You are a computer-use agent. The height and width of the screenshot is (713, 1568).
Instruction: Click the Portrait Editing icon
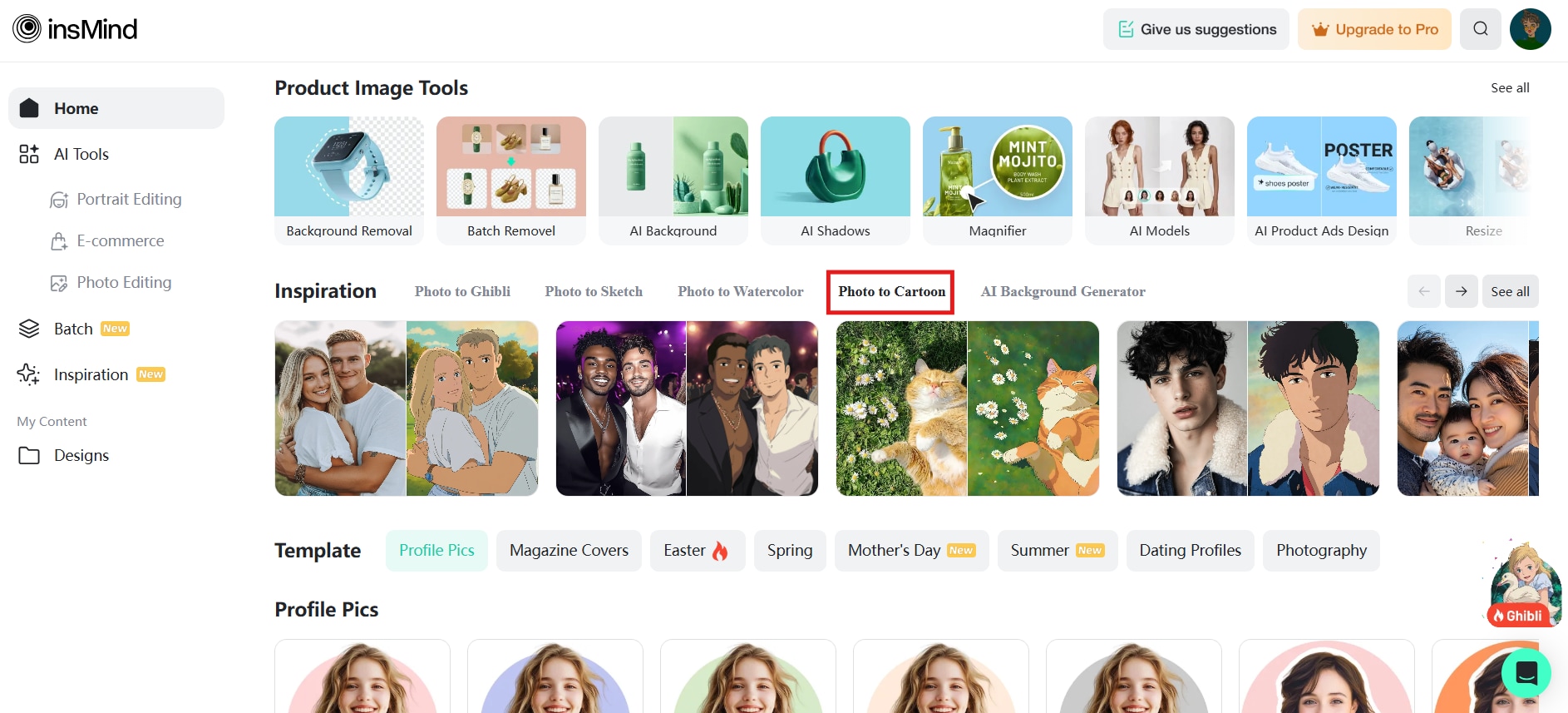[59, 200]
